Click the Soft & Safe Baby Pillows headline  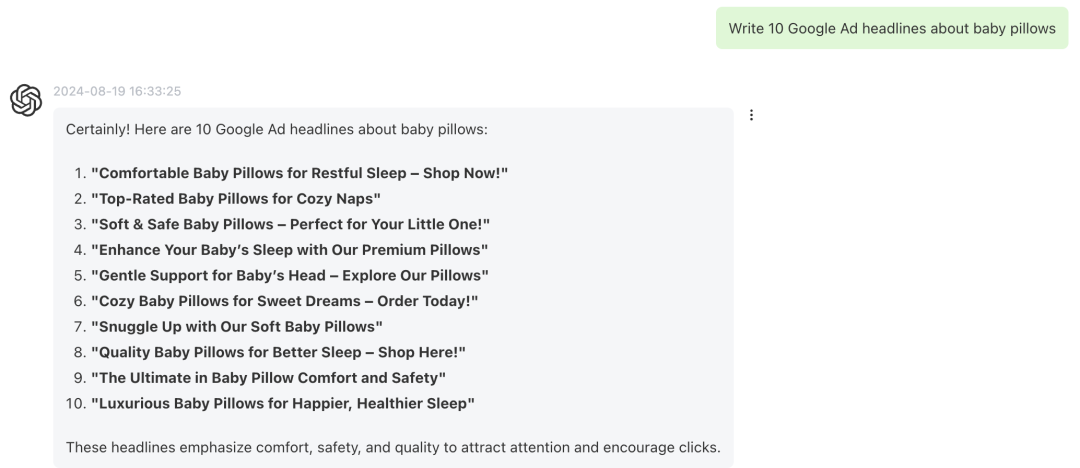(291, 224)
